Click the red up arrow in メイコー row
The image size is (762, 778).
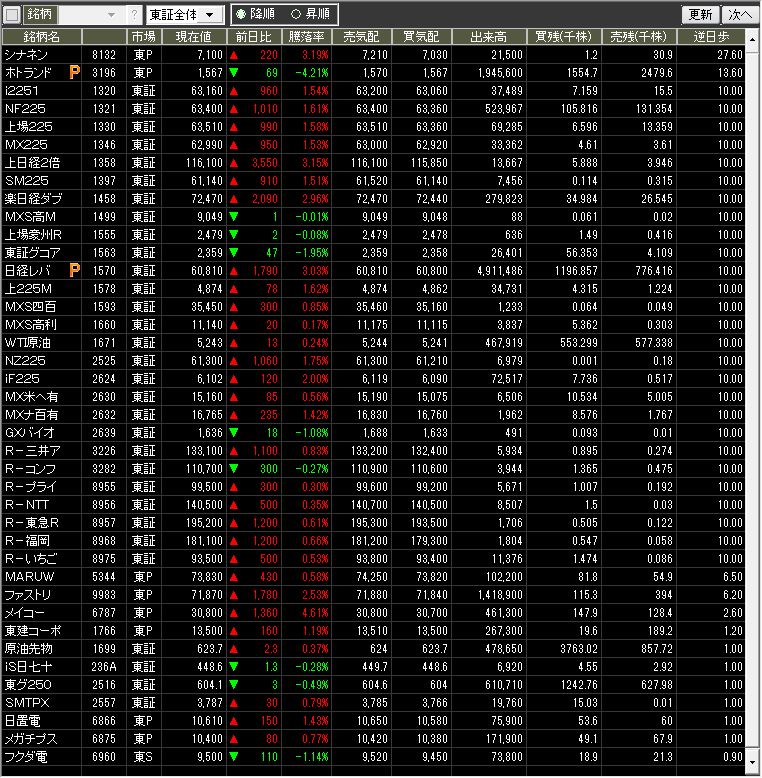click(234, 613)
